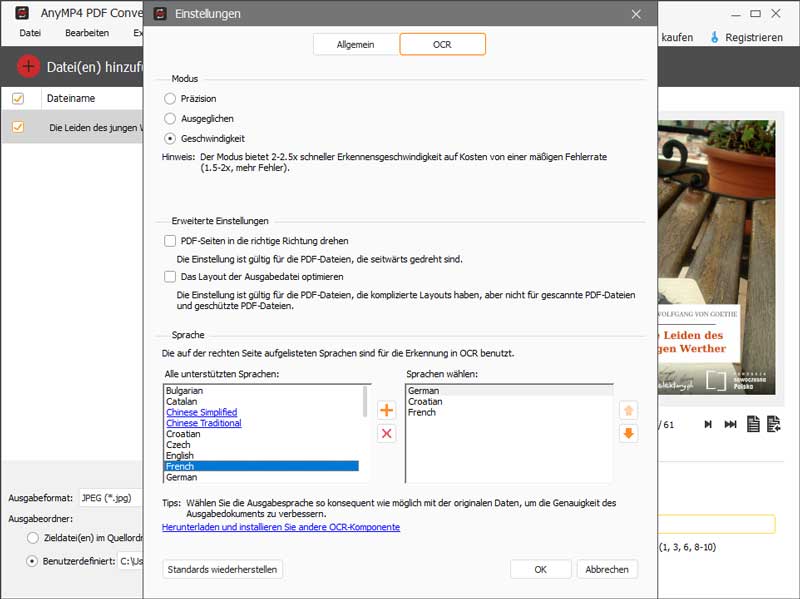Click the page range input field in the main window

pyautogui.click(x=717, y=524)
